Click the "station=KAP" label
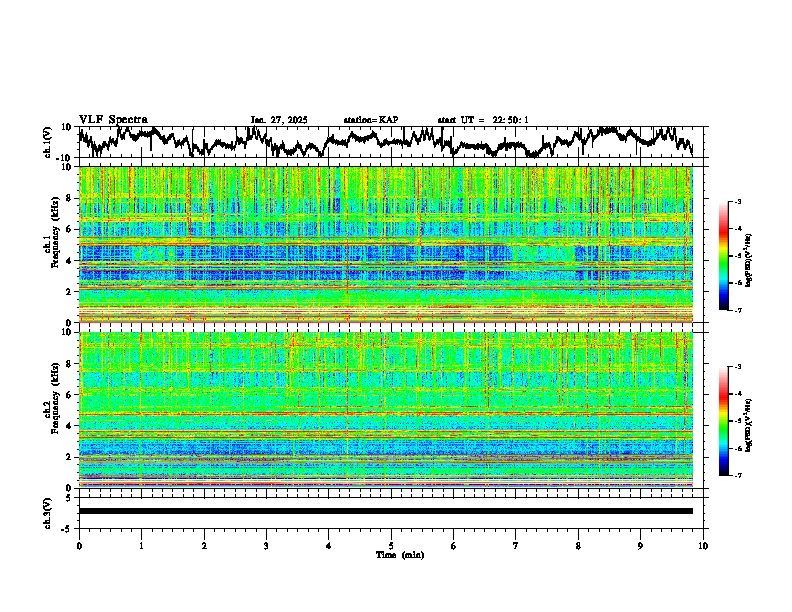Viewport: 792px width, 612px height. click(x=371, y=120)
